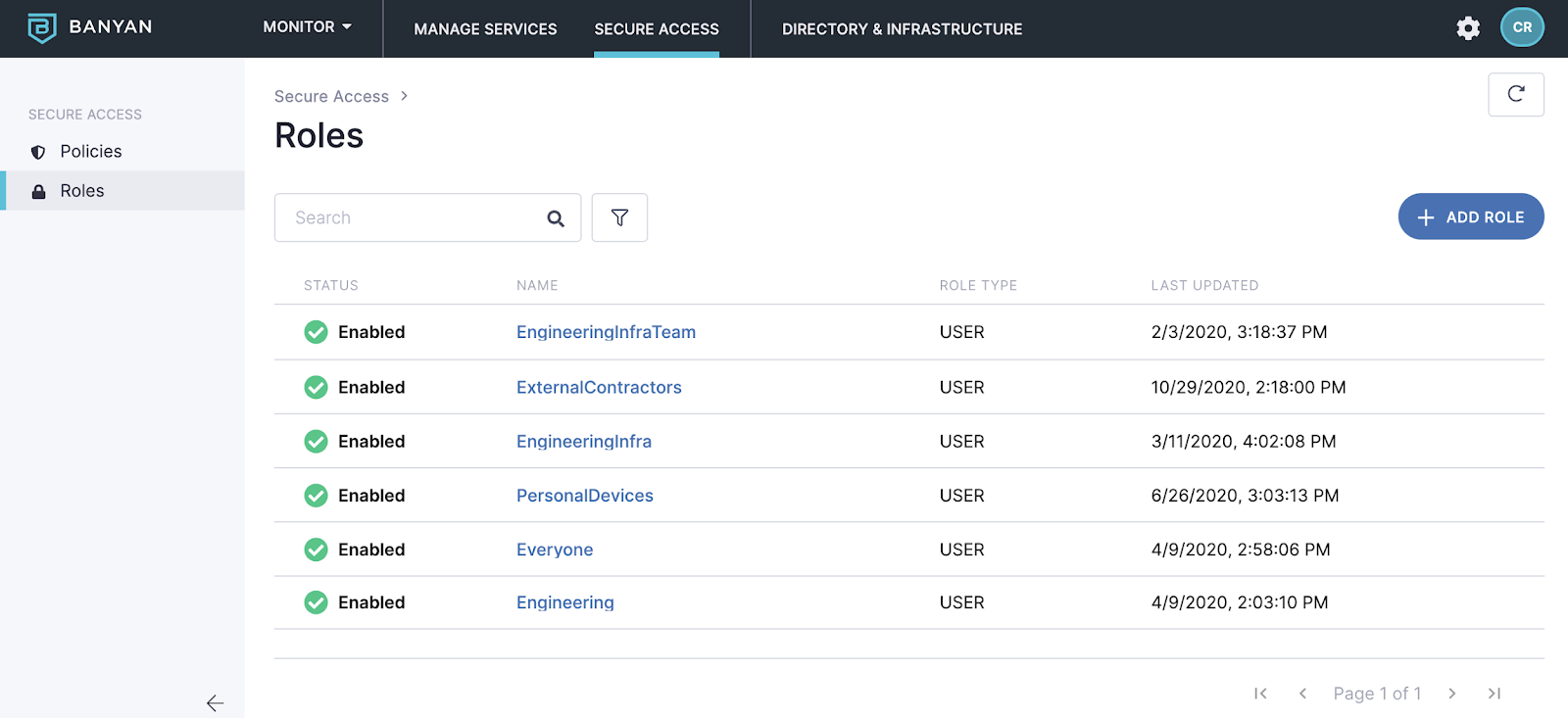1568x718 pixels.
Task: Click the Add Role button
Action: click(x=1471, y=216)
